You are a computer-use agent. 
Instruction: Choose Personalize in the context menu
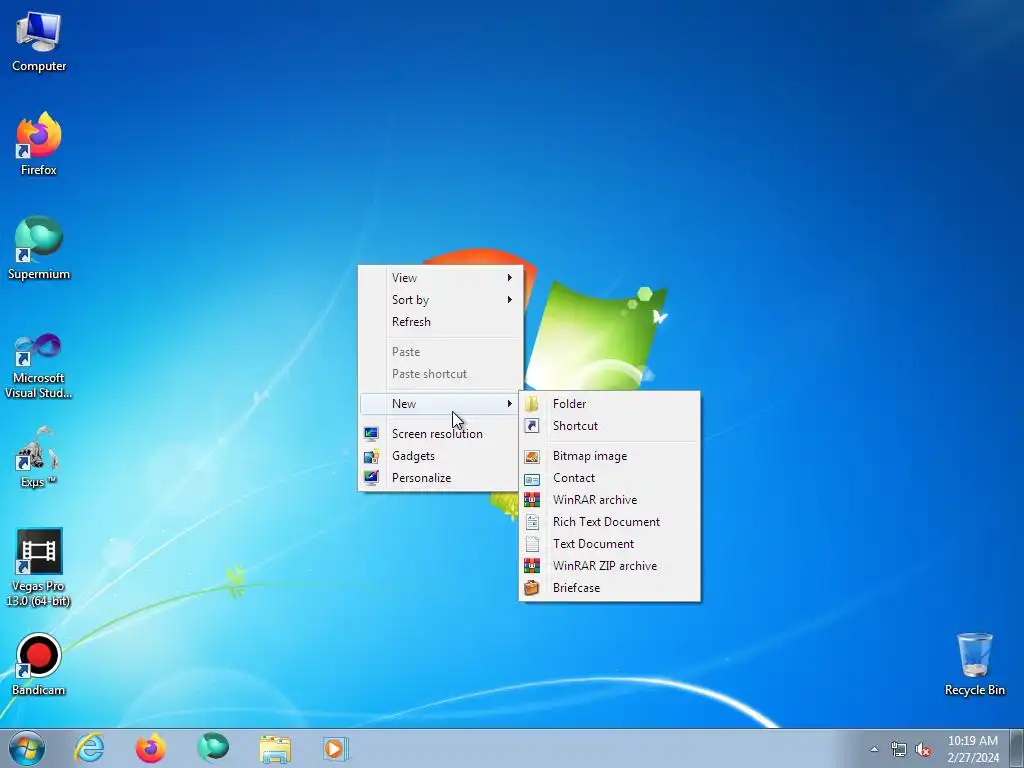pos(441,478)
